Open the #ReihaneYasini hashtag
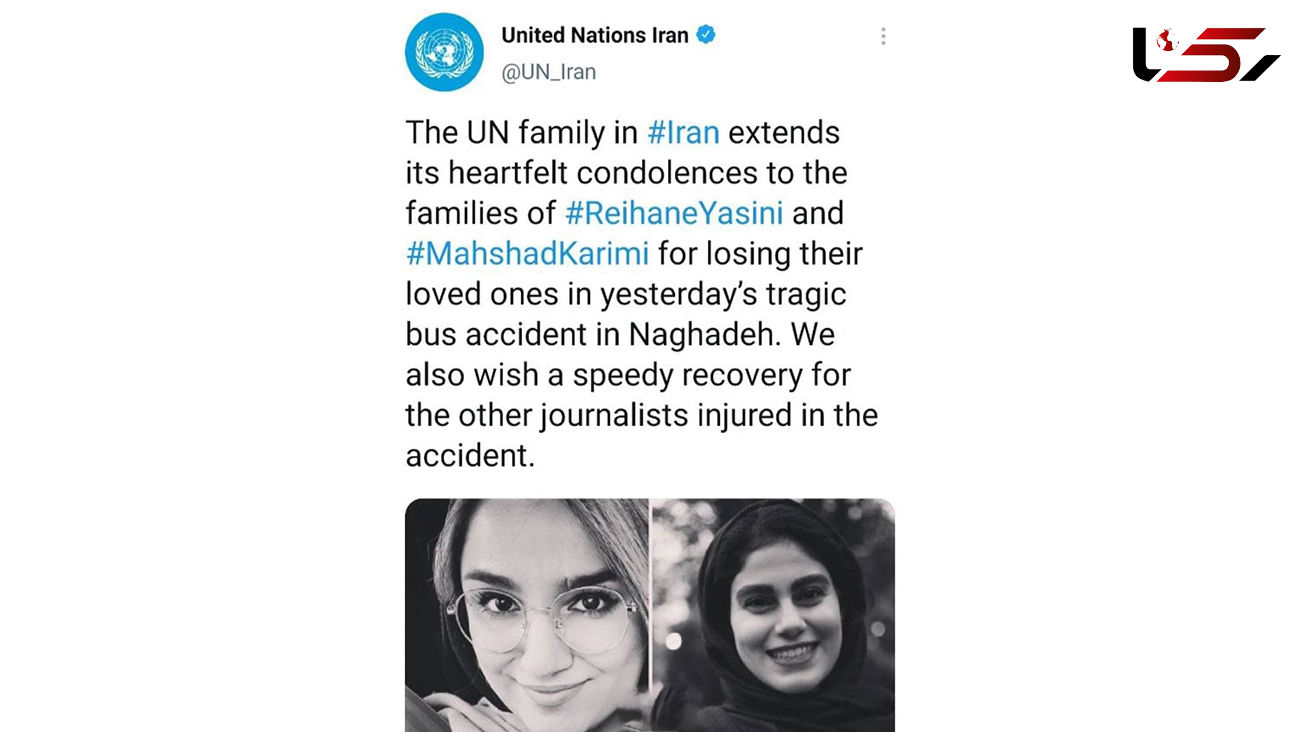 pyautogui.click(x=672, y=213)
